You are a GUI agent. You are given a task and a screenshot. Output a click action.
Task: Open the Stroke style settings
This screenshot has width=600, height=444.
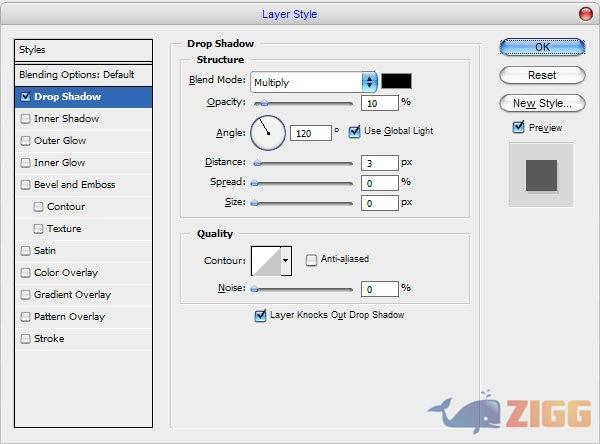pyautogui.click(x=49, y=339)
